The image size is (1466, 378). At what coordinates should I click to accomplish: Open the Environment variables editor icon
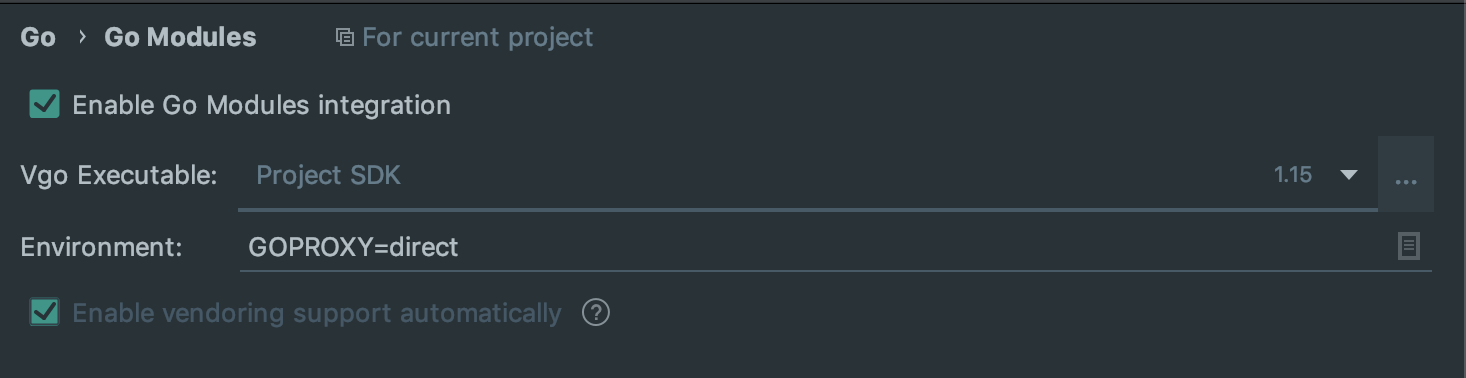(x=1408, y=246)
